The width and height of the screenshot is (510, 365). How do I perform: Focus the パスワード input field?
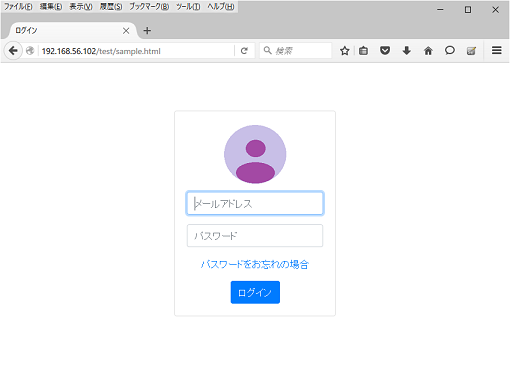(x=255, y=236)
